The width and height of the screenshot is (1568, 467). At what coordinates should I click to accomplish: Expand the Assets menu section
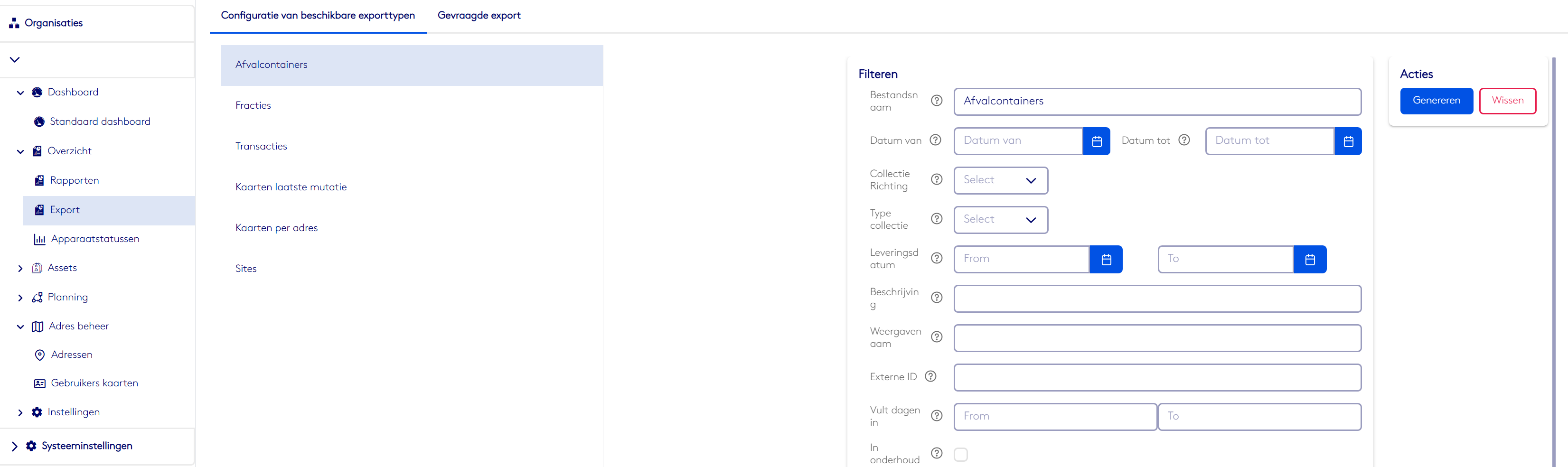pyautogui.click(x=20, y=269)
